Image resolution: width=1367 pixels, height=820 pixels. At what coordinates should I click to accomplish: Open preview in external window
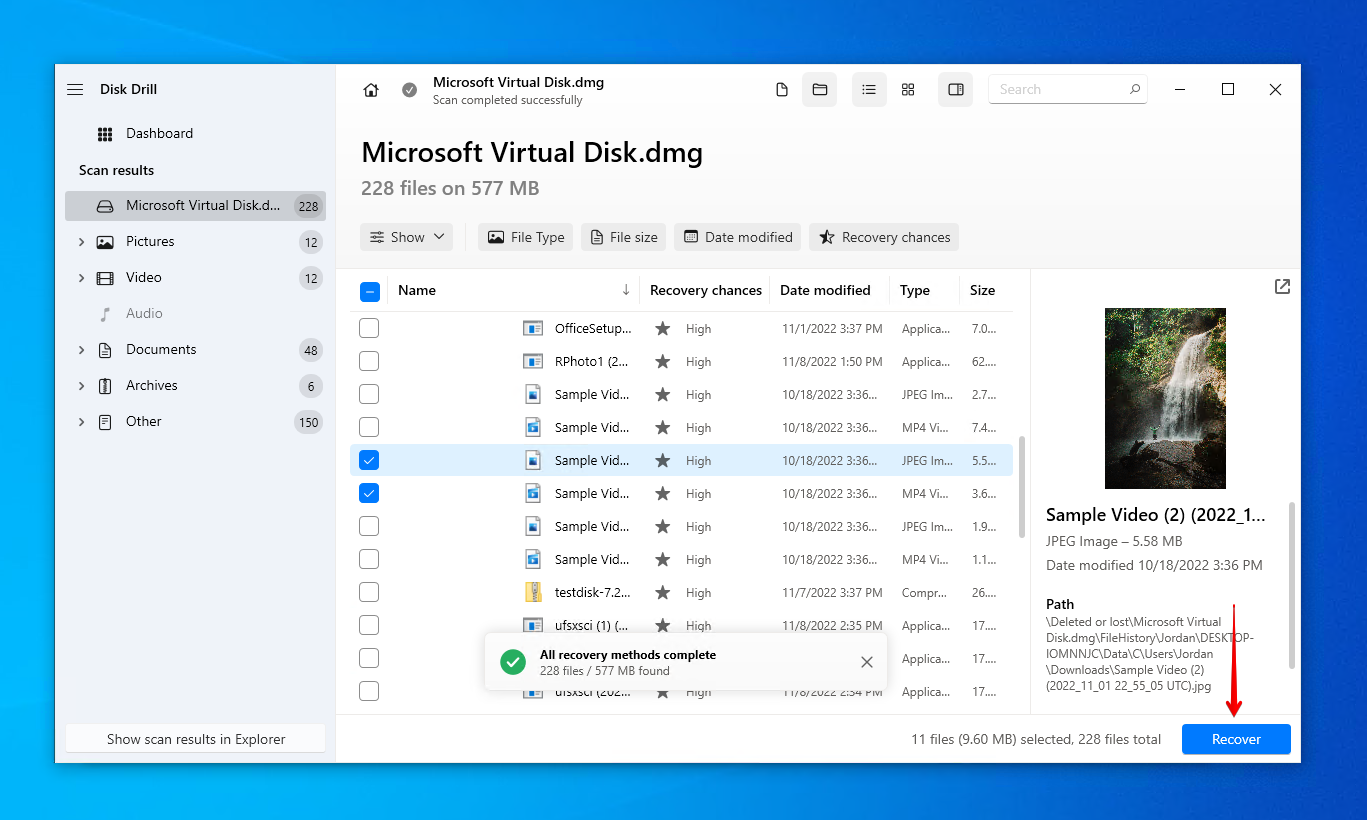click(x=1283, y=287)
